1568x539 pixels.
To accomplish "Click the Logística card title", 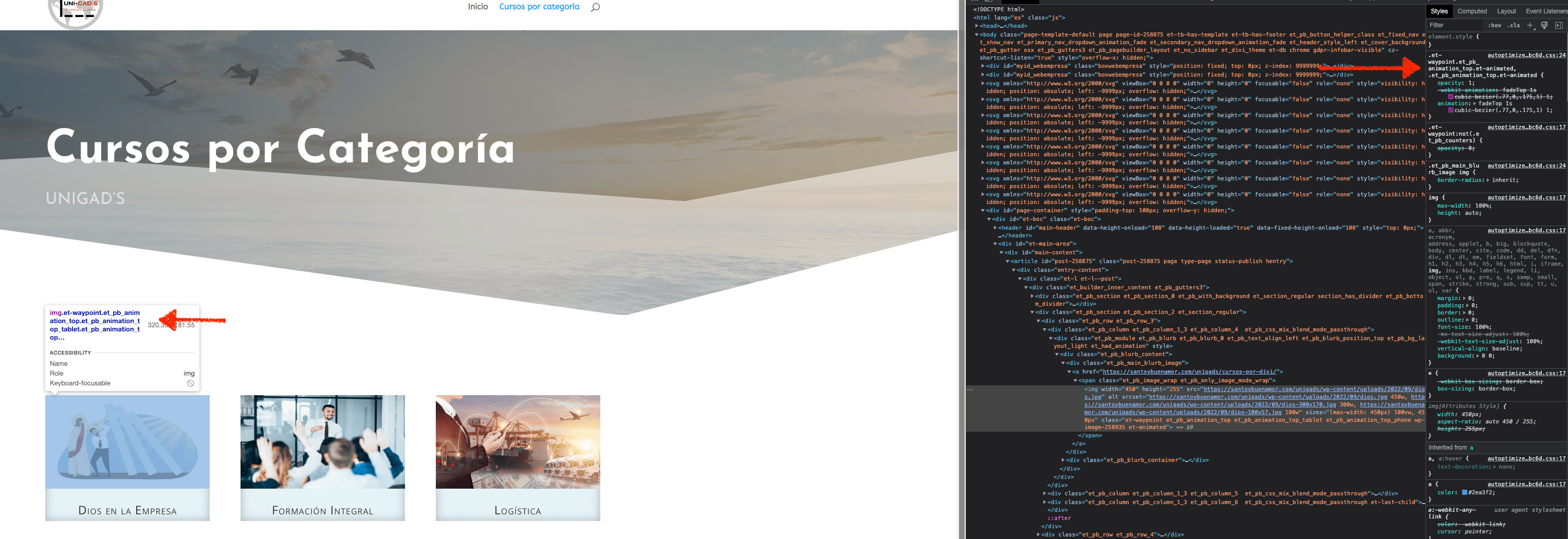I will pyautogui.click(x=518, y=510).
